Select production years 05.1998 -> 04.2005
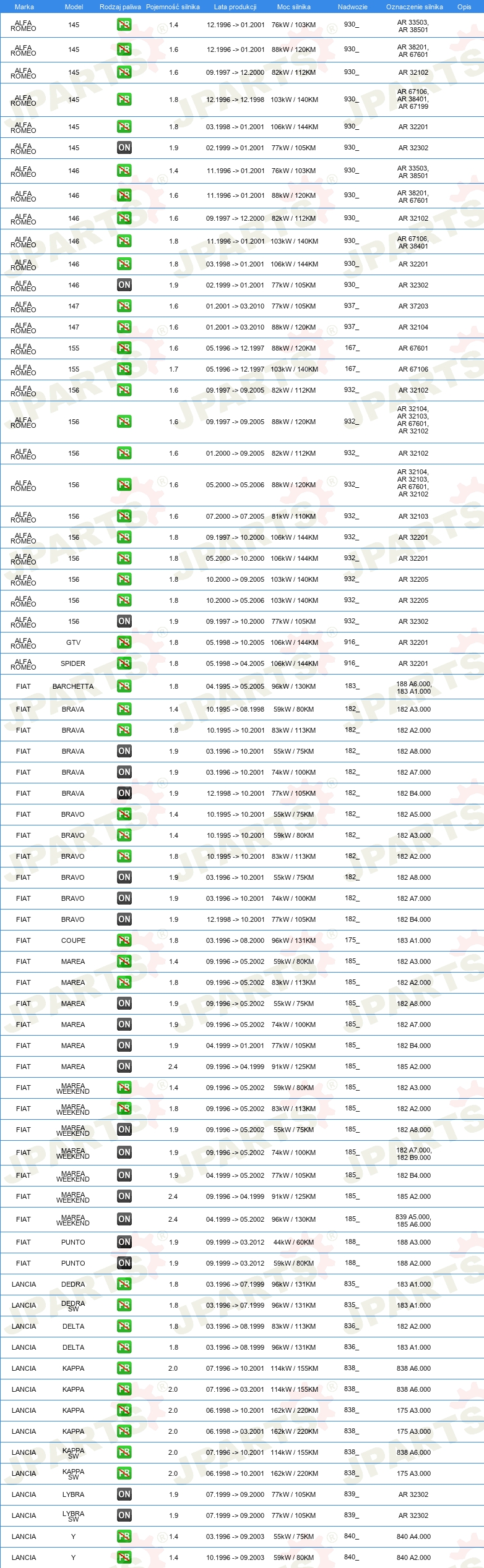Screen dimensions: 484x1568 pos(235,663)
